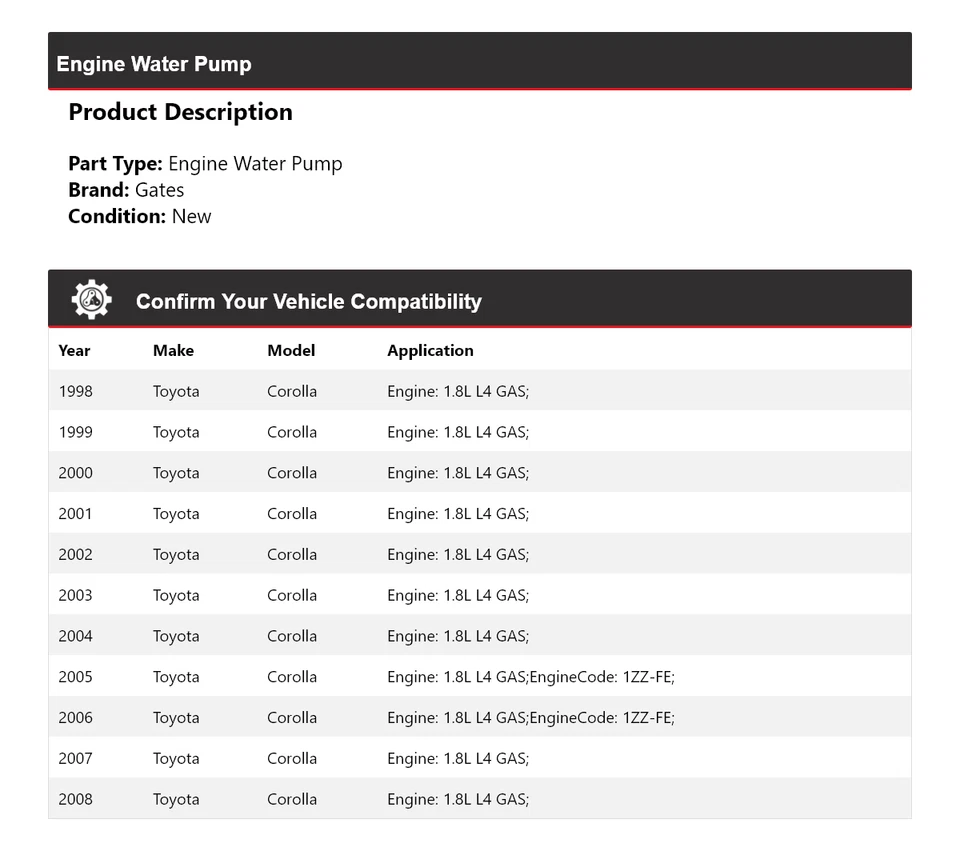Click the Confirm Your Vehicle Compatibility heading
The image size is (960, 851).
pyautogui.click(x=308, y=301)
